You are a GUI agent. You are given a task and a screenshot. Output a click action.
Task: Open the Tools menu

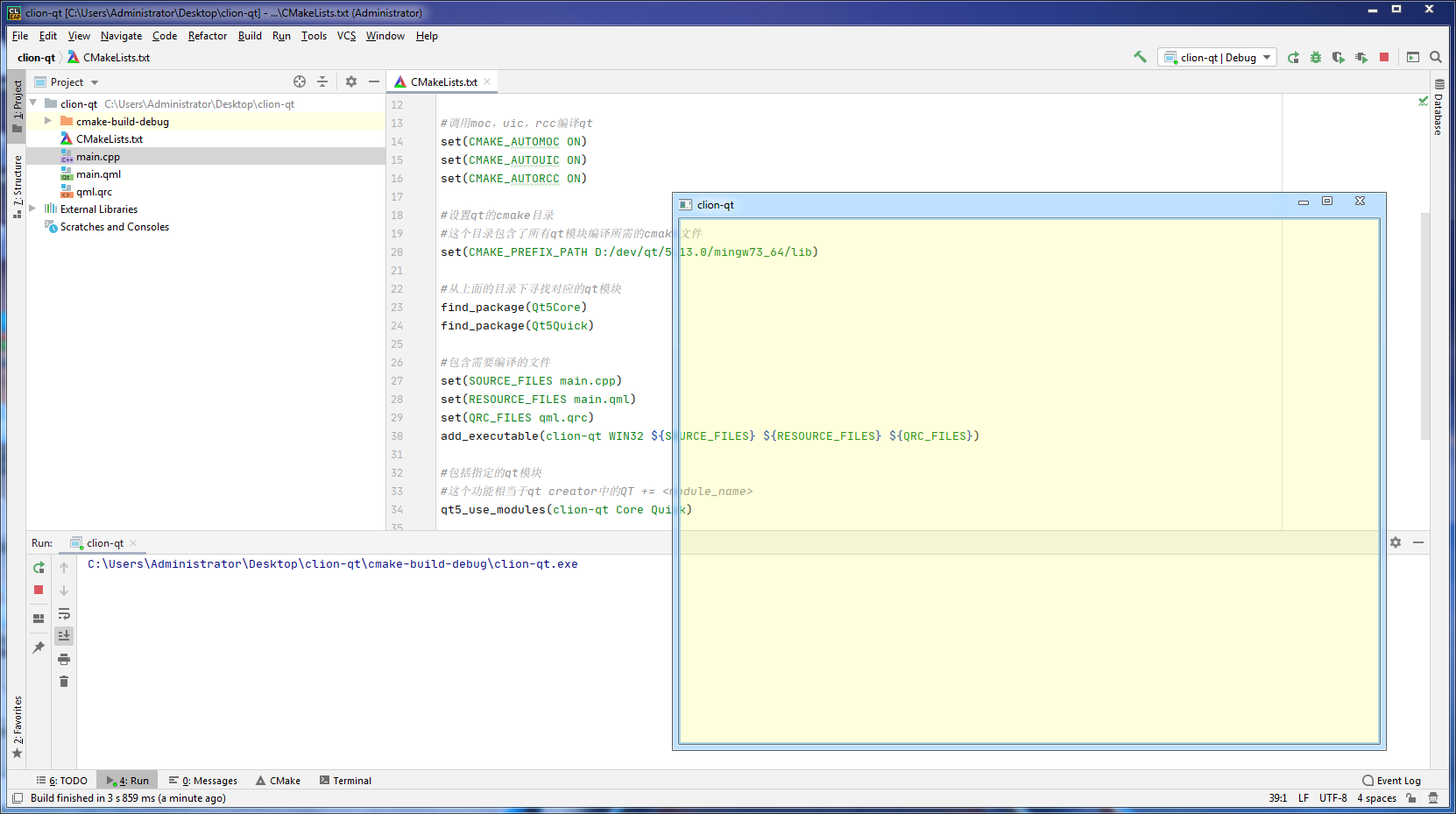314,36
